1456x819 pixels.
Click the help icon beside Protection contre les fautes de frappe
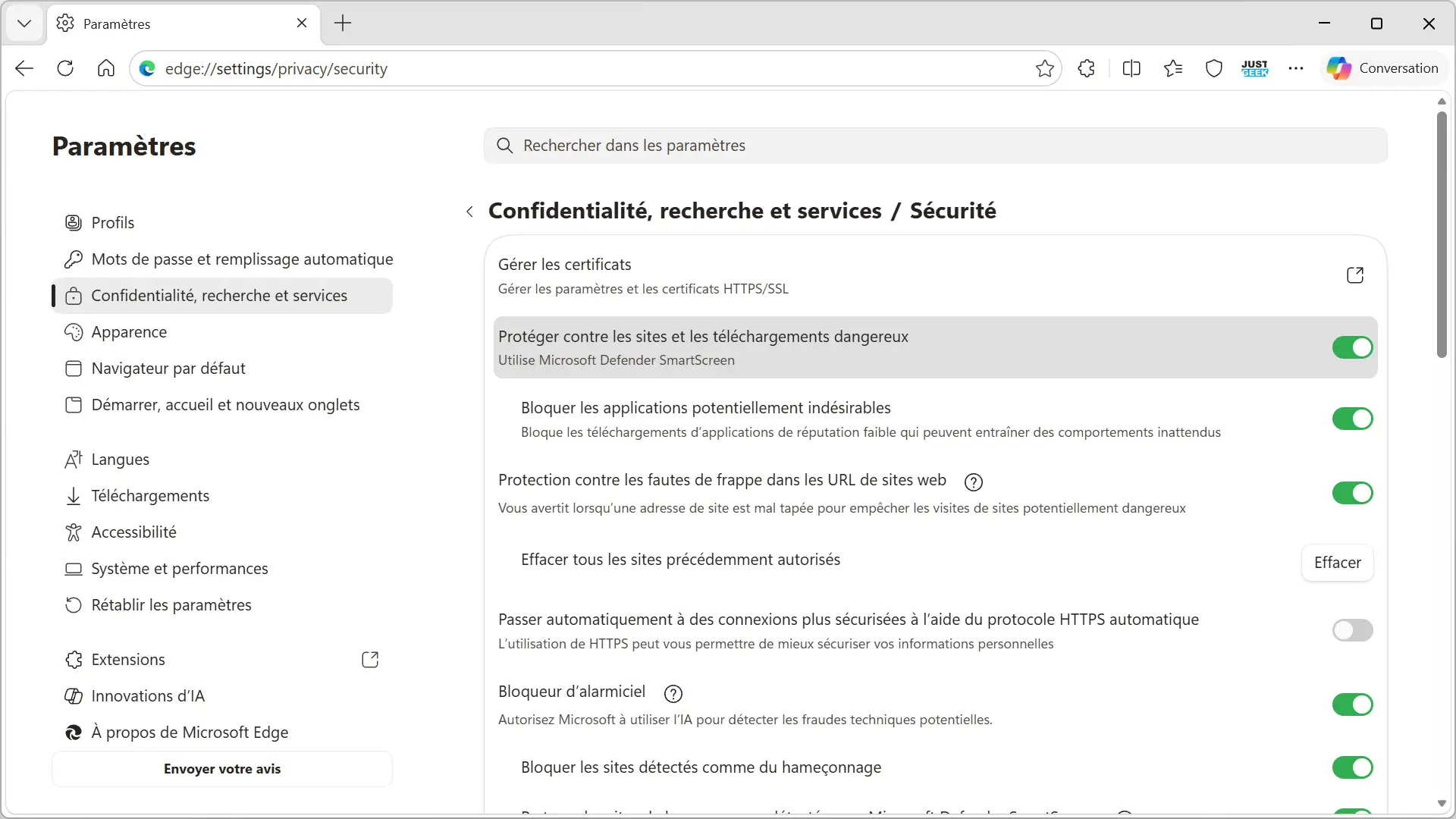(x=974, y=482)
